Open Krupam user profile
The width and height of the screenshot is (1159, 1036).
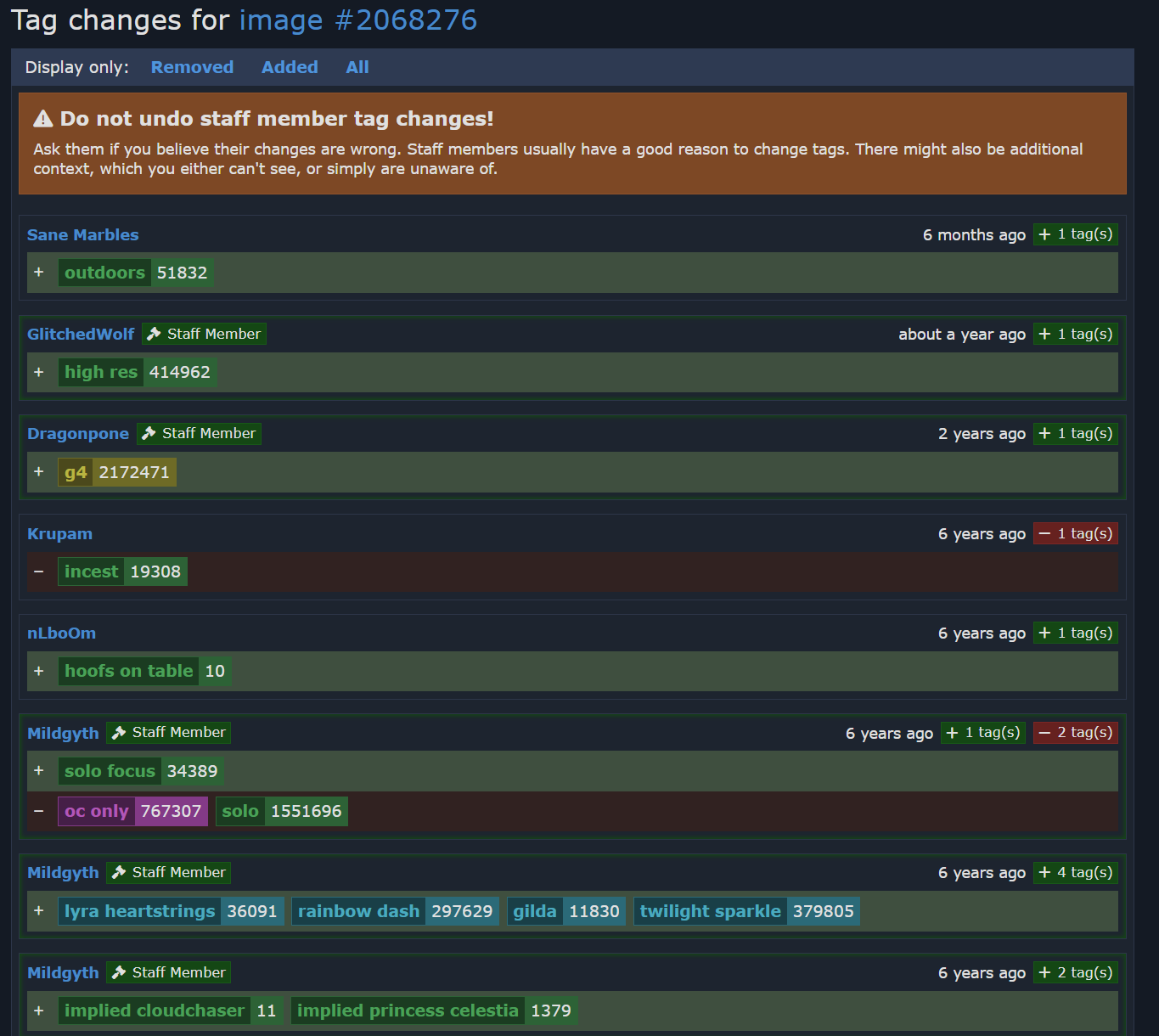coord(59,534)
